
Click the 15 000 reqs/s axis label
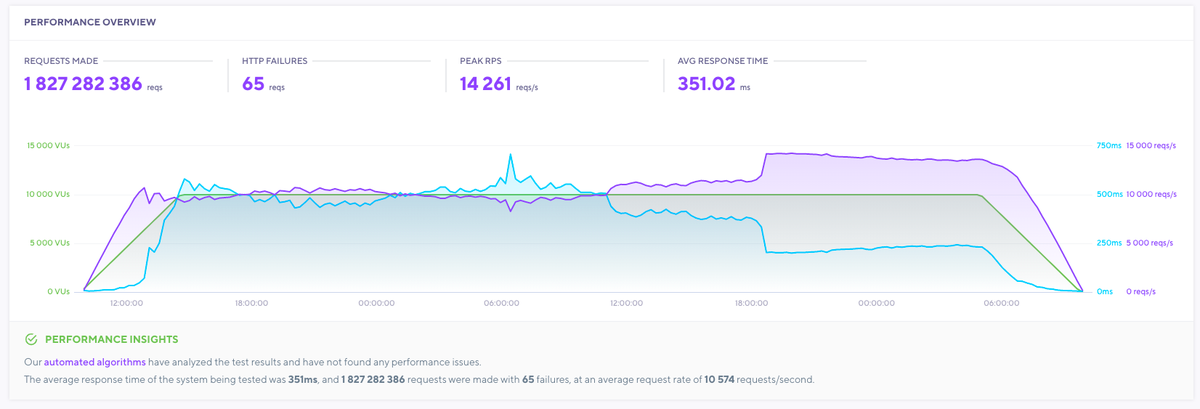(1151, 145)
